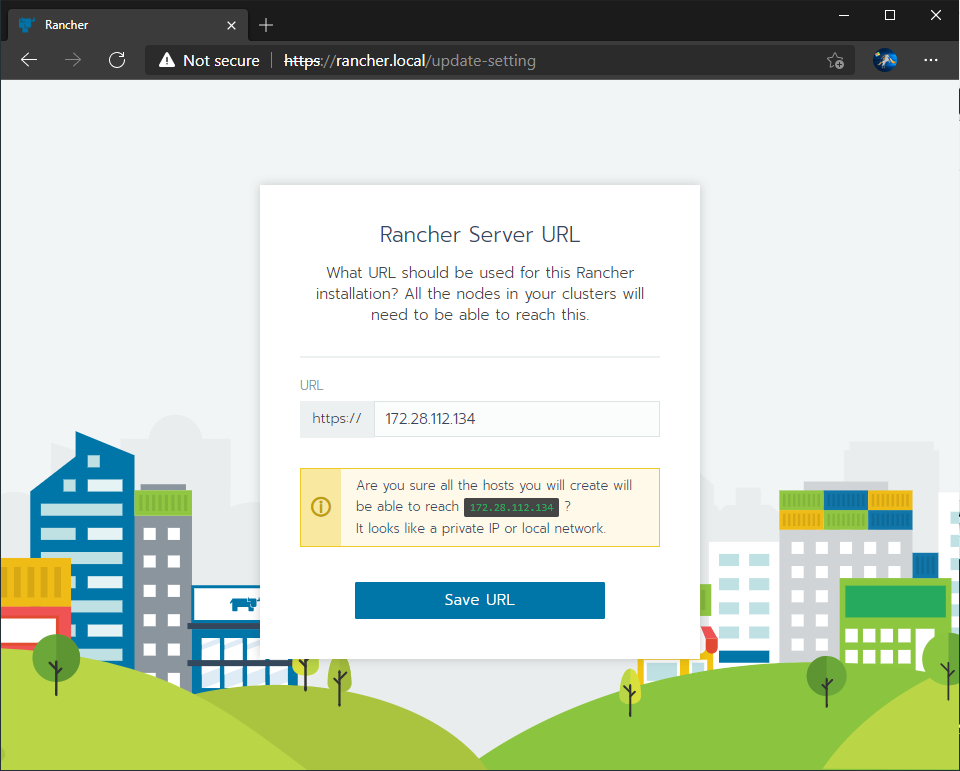Click the Save URL button
960x771 pixels.
tap(479, 600)
